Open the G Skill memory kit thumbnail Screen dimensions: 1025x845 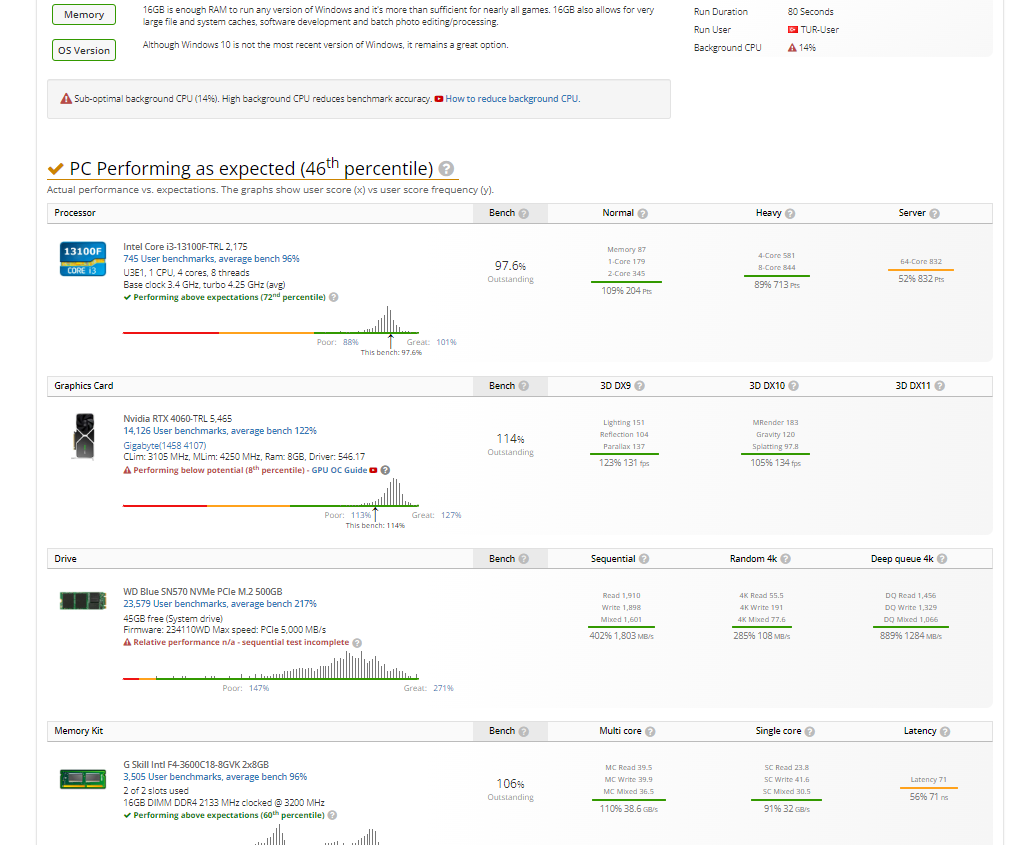[83, 779]
